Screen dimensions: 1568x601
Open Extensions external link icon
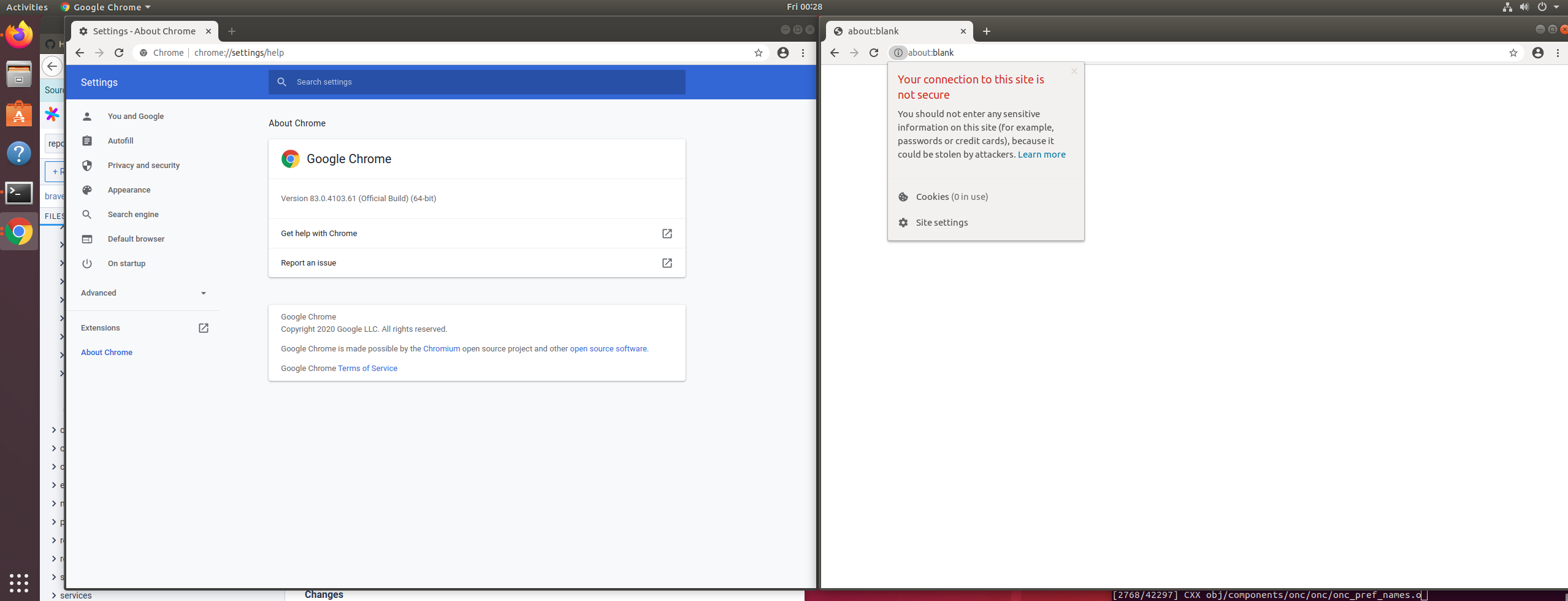pyautogui.click(x=204, y=328)
